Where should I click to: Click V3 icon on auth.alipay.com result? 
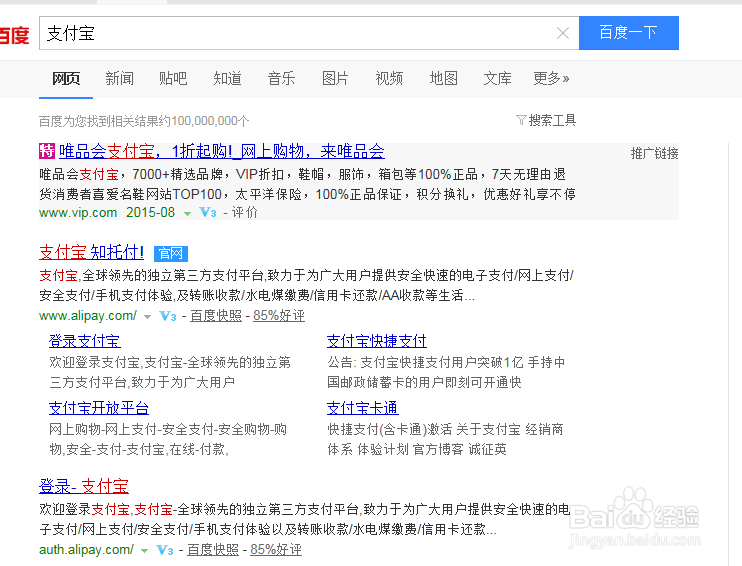(x=165, y=550)
